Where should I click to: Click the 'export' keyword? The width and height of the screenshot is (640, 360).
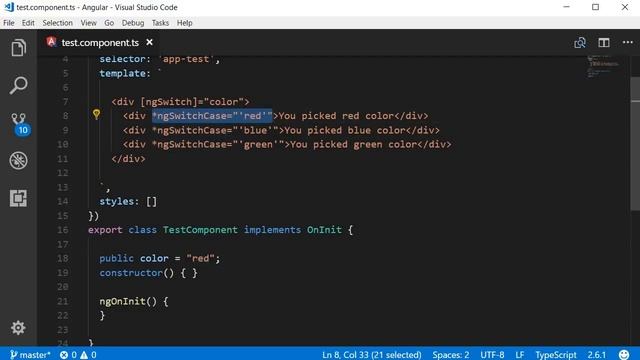[x=105, y=230]
